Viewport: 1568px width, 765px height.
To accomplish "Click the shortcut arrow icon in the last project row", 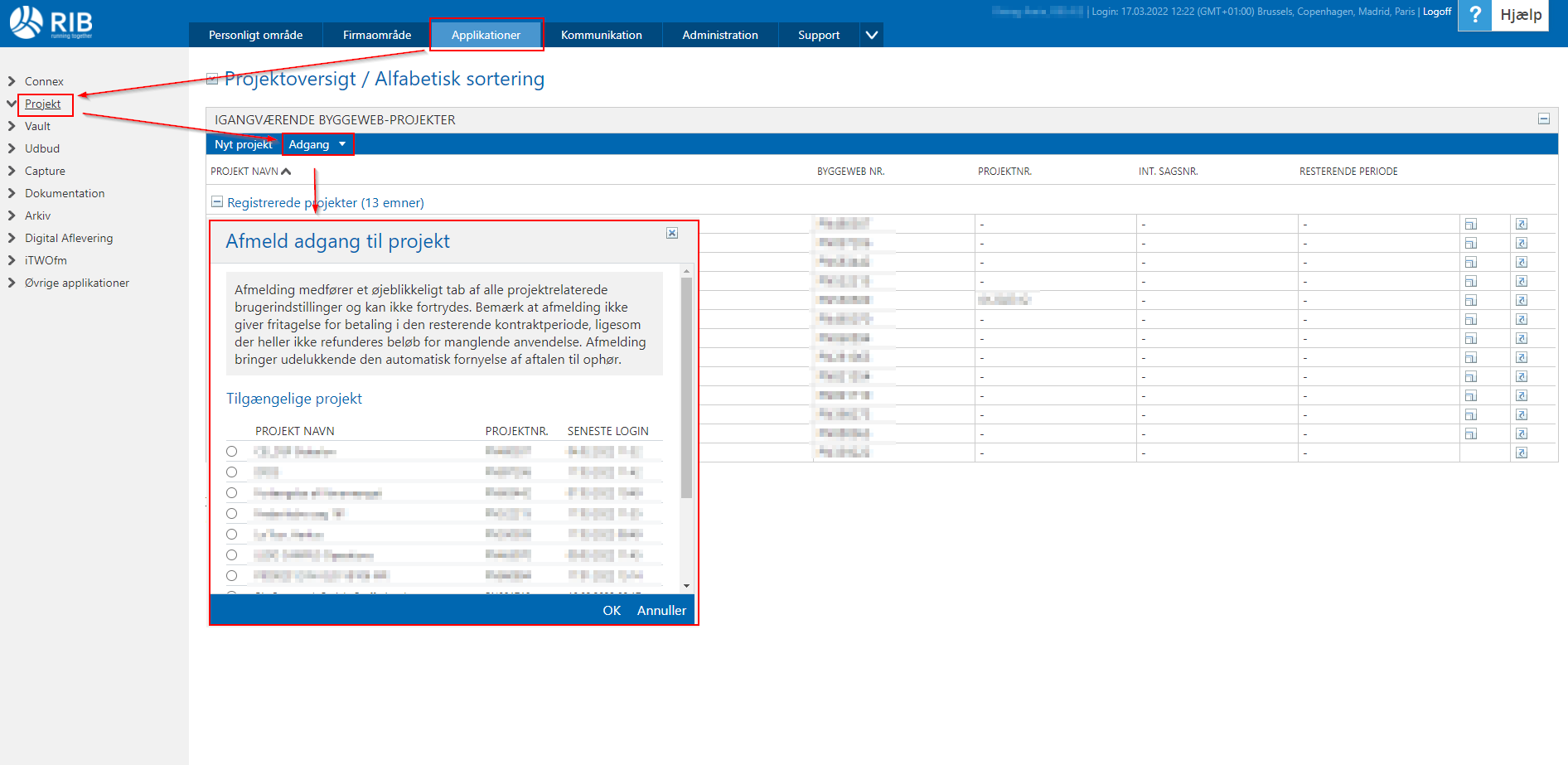I will [x=1521, y=453].
